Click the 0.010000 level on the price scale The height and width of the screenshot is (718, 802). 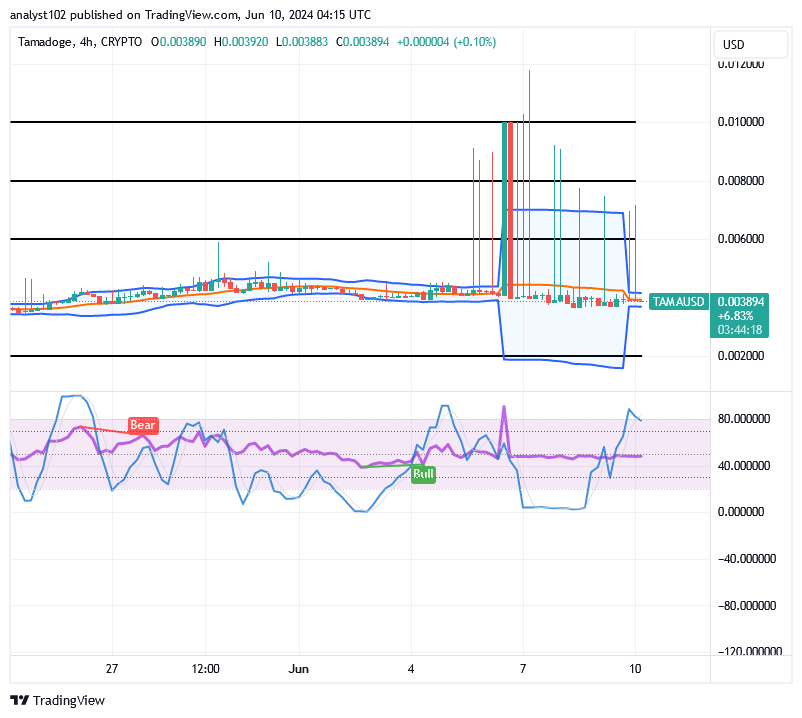(742, 119)
